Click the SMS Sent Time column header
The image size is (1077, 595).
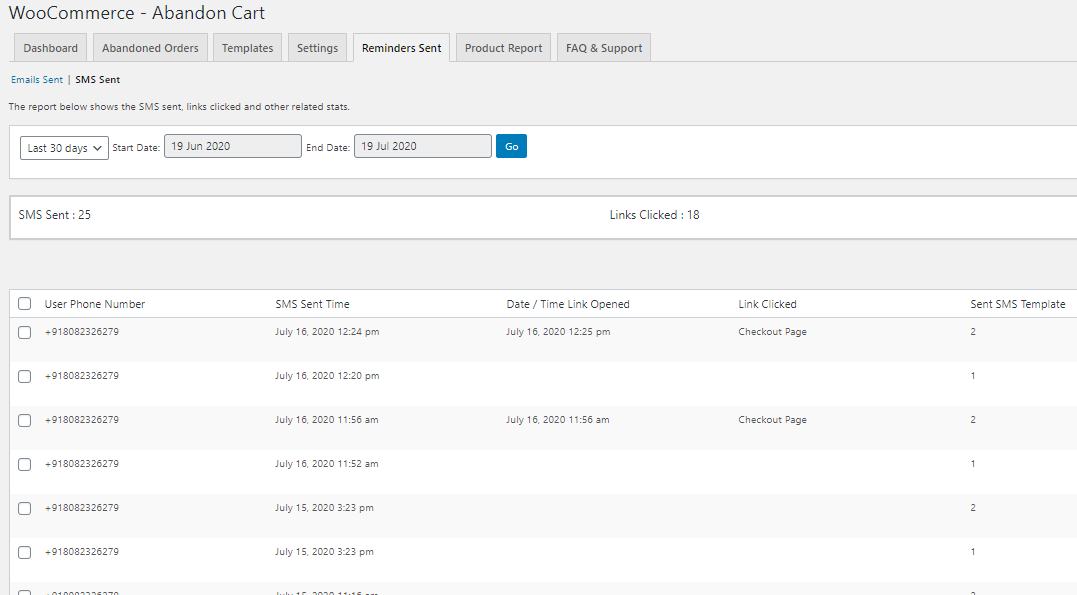pyautogui.click(x=312, y=304)
